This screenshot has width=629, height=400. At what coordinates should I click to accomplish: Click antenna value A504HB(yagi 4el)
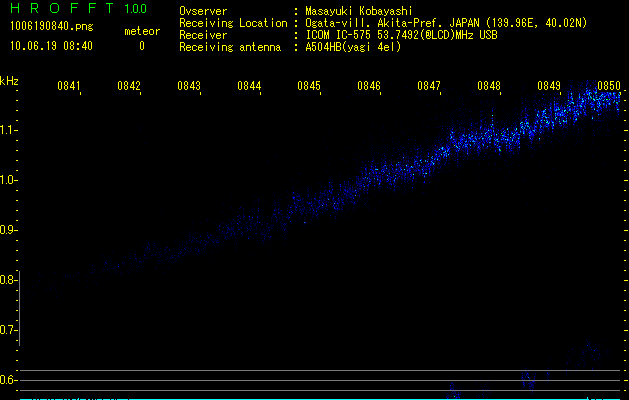click(353, 47)
